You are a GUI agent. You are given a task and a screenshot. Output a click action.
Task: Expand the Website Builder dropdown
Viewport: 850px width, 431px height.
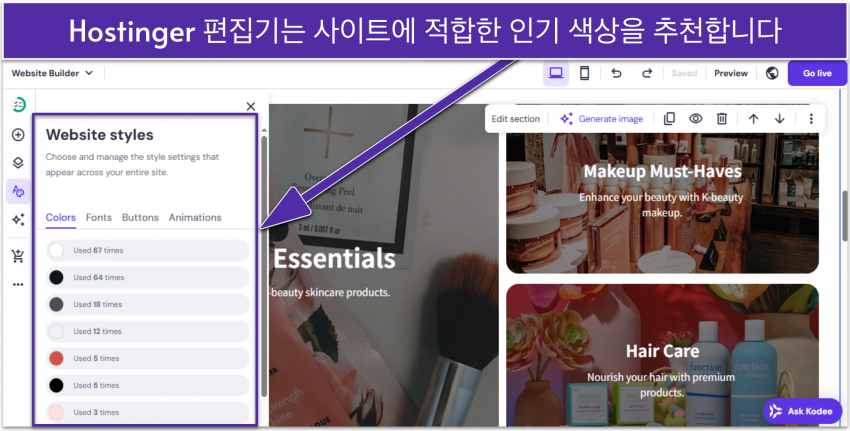click(52, 73)
